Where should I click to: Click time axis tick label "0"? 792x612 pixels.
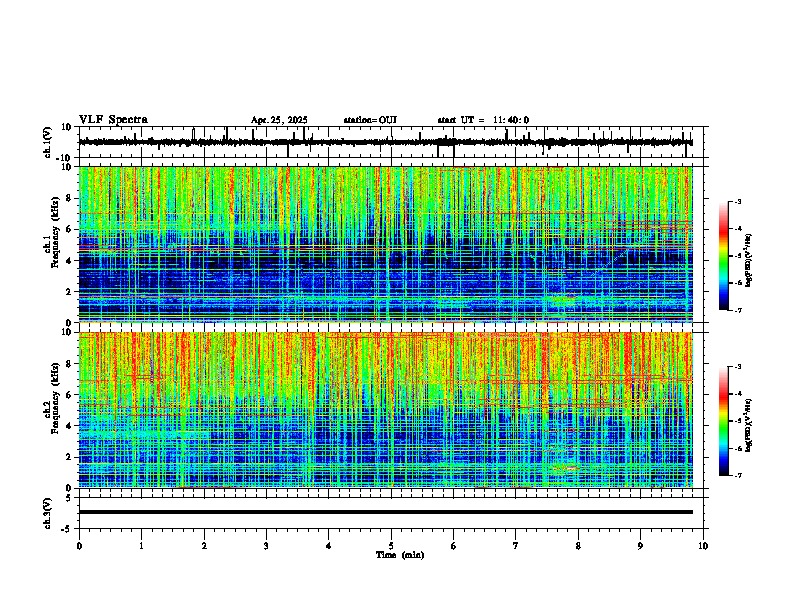(79, 546)
